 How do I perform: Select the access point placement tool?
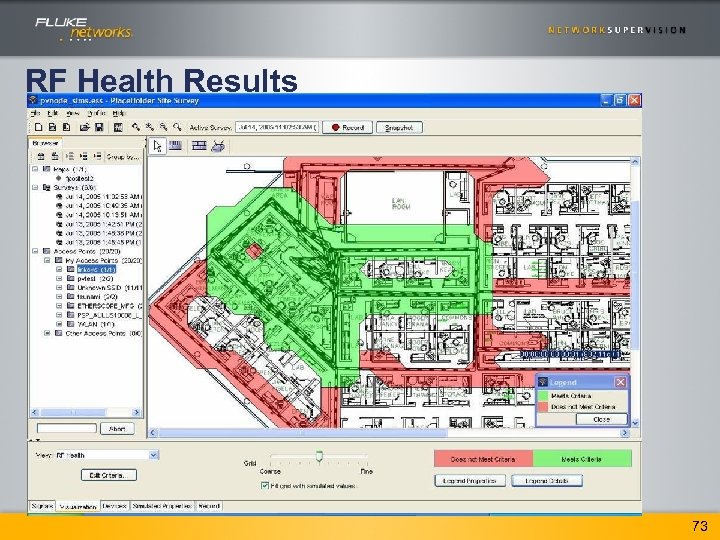(218, 146)
